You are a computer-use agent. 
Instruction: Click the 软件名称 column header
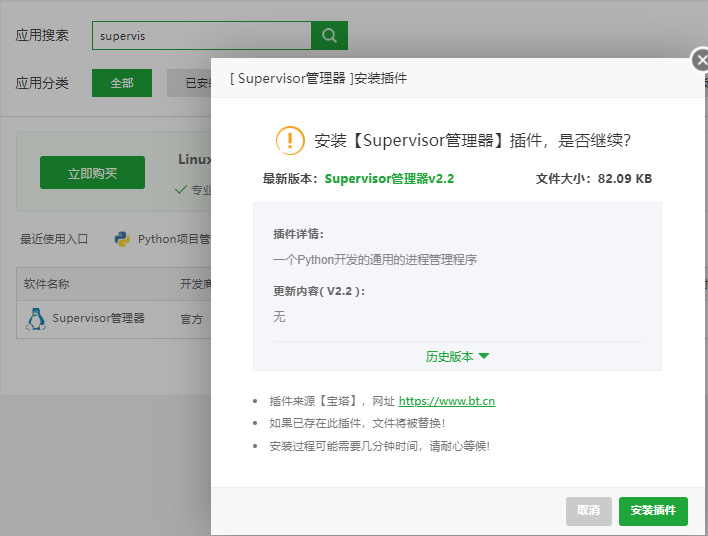click(47, 284)
